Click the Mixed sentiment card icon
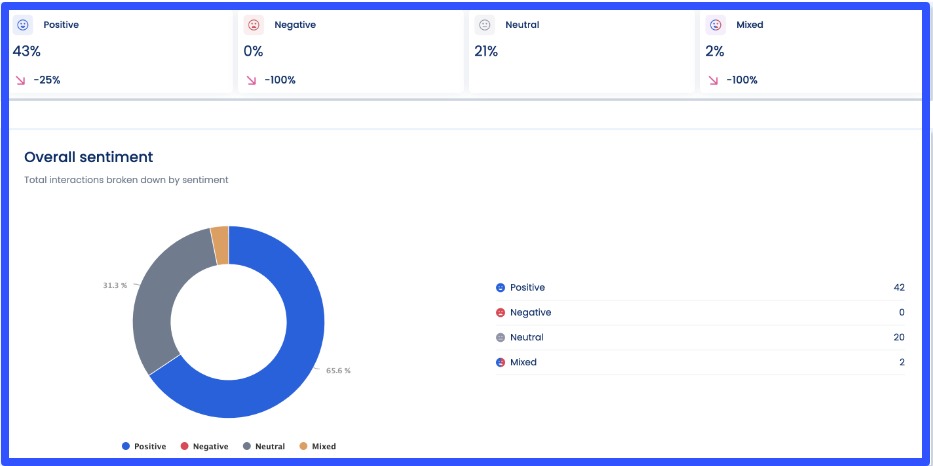Viewport: 933px width, 466px height. [x=715, y=25]
